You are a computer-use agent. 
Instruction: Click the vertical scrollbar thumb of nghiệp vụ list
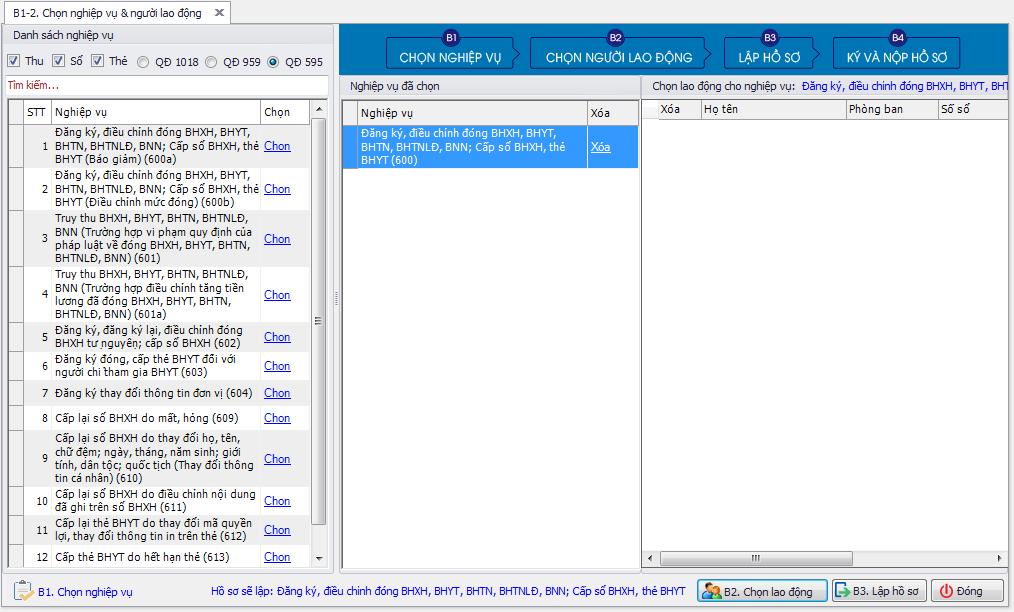tap(319, 321)
